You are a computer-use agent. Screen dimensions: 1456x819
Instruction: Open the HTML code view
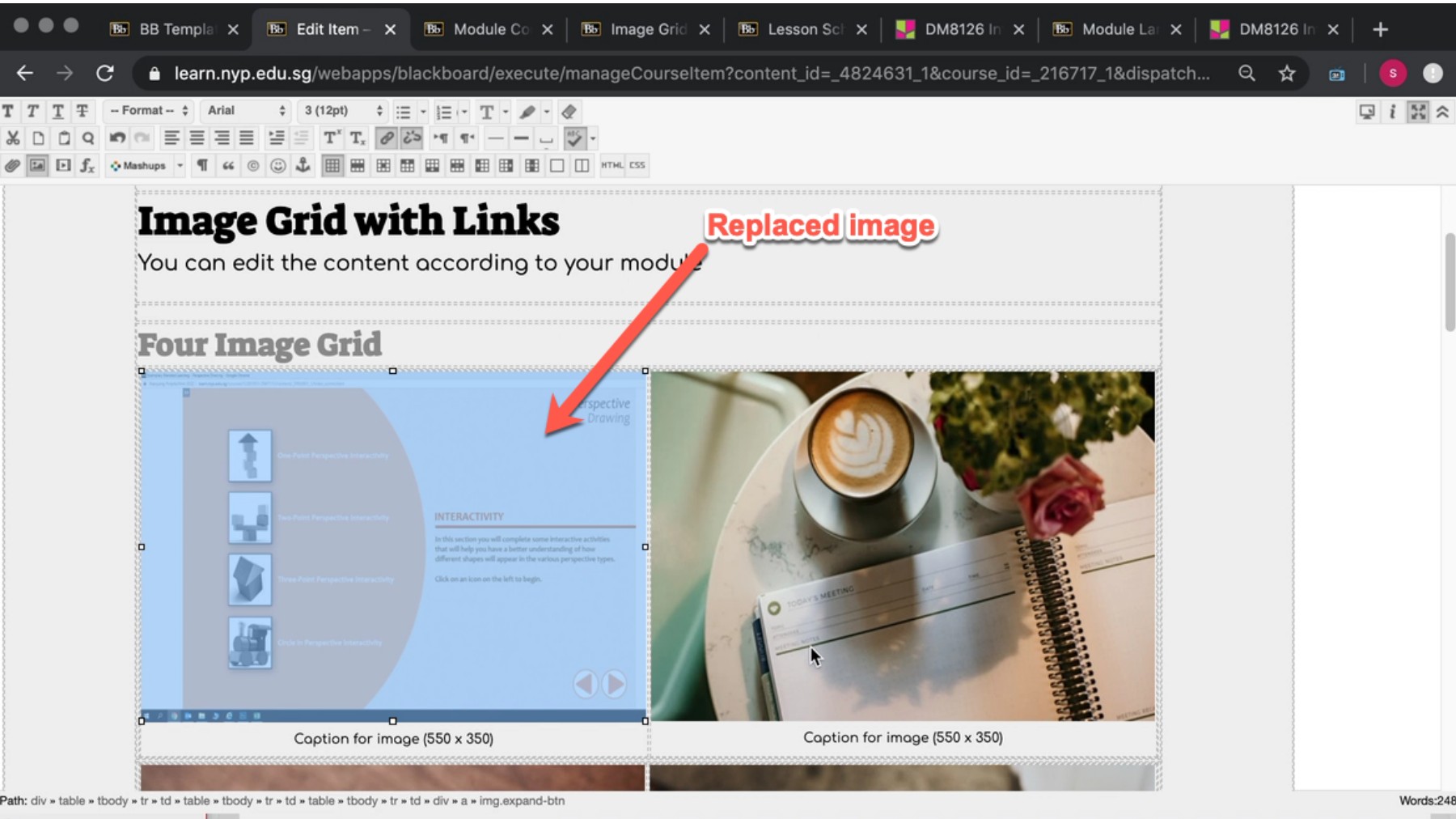(612, 165)
